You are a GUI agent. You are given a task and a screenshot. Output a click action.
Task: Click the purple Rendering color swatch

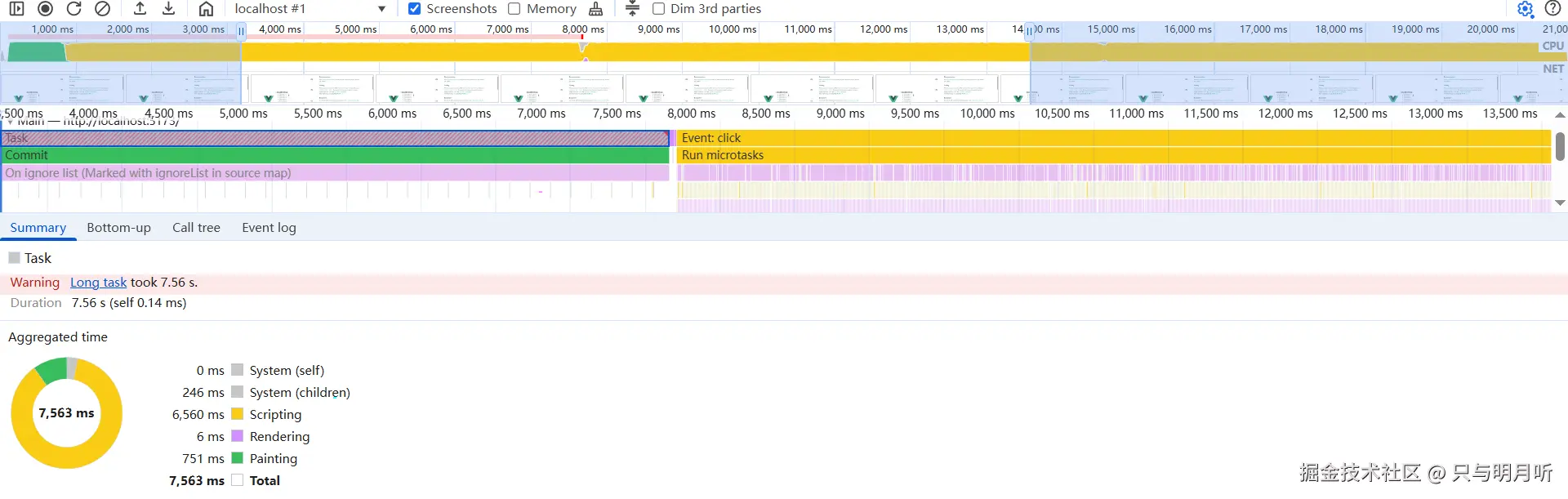(x=238, y=436)
